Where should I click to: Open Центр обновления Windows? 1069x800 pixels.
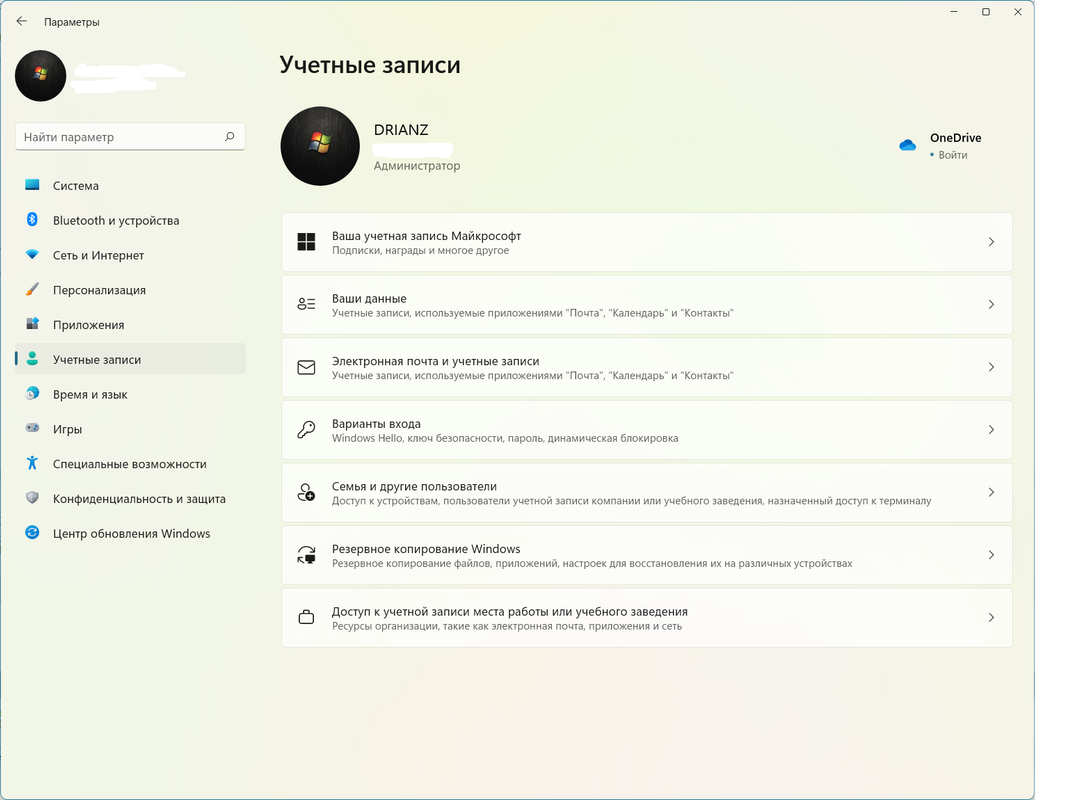130,533
